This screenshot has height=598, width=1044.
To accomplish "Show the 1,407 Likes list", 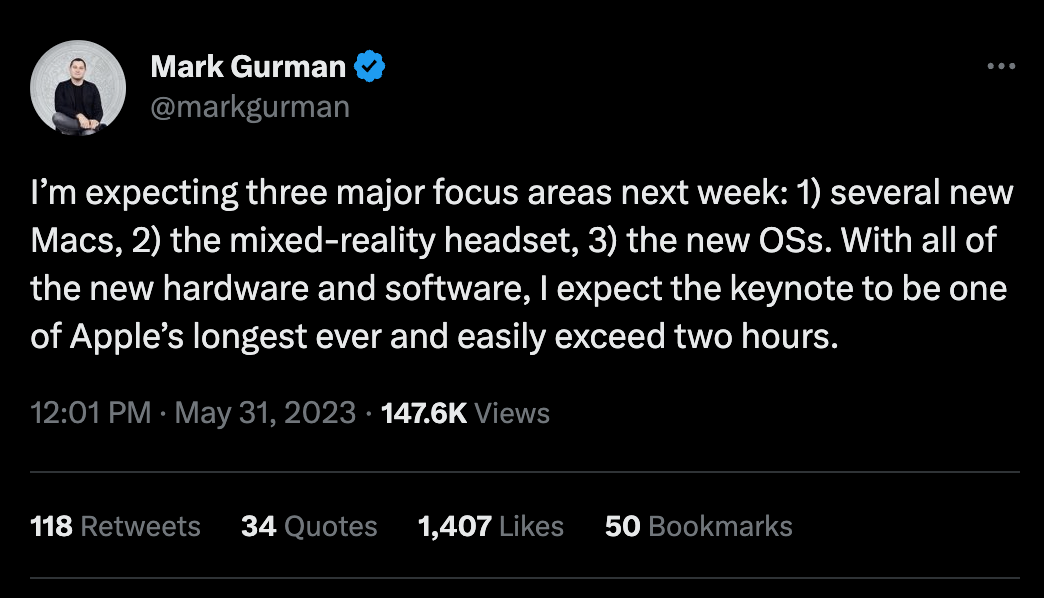I will pyautogui.click(x=455, y=526).
